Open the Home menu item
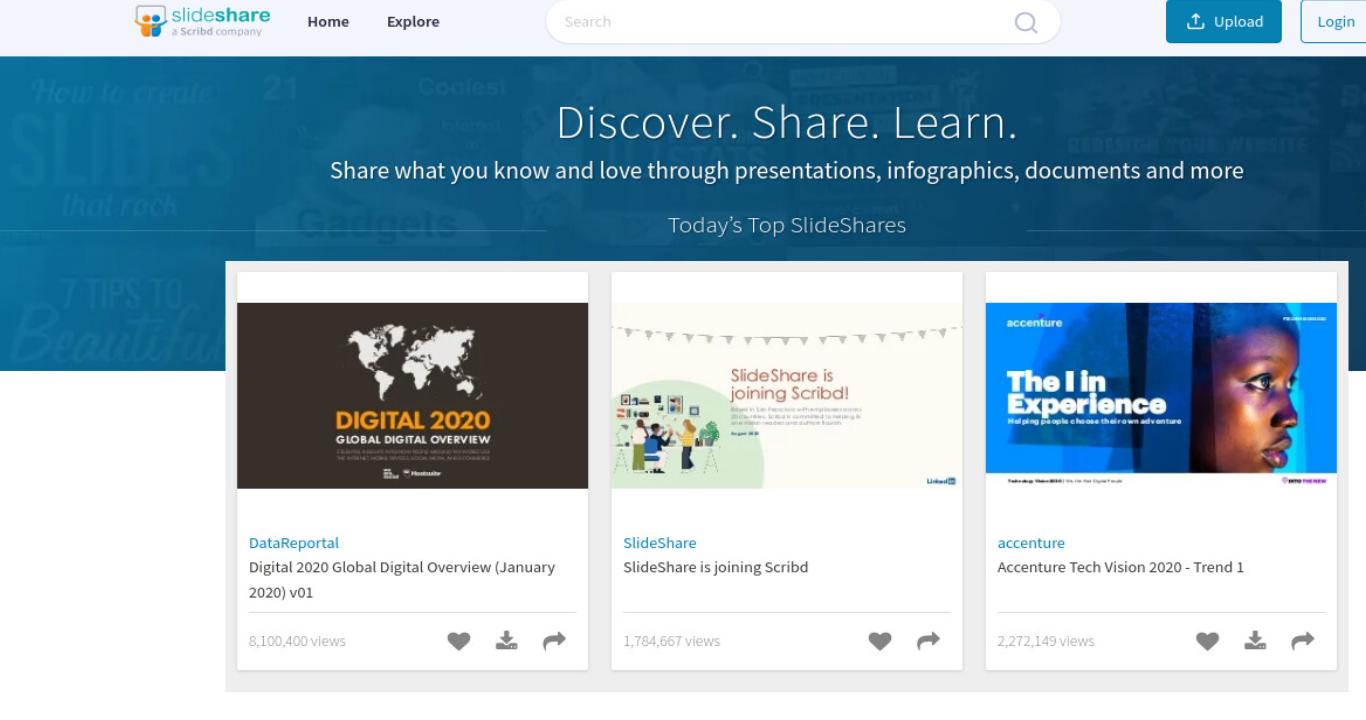Viewport: 1366px width, 720px height. (x=328, y=22)
